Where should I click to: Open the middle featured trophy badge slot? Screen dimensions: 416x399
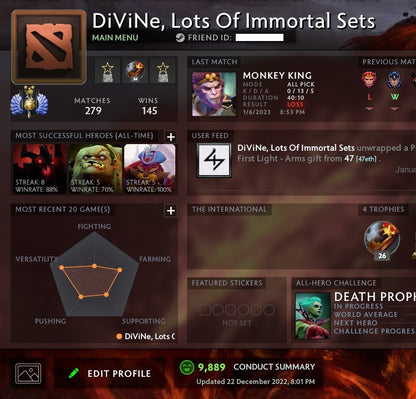pyautogui.click(x=135, y=71)
